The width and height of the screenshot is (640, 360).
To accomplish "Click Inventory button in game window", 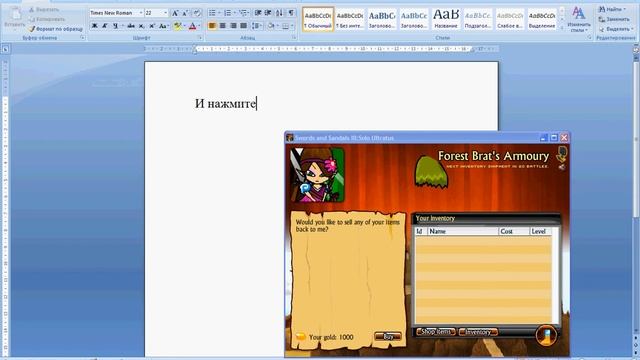I will 478,332.
